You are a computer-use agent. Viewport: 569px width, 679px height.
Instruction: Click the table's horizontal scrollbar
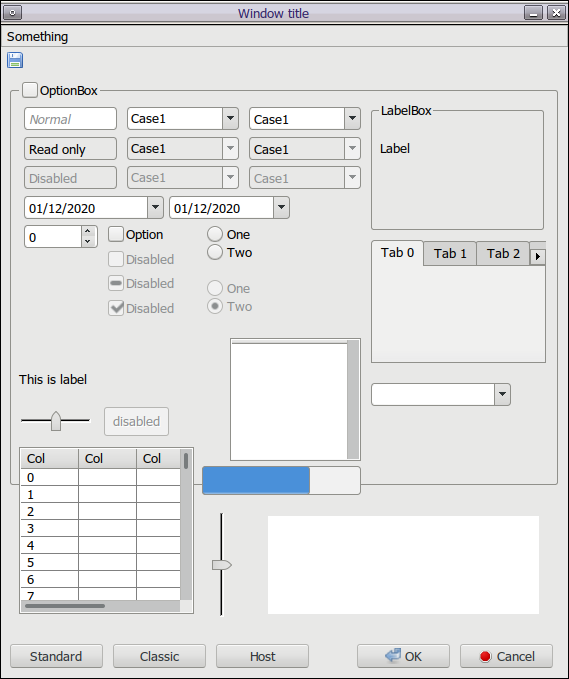pyautogui.click(x=100, y=606)
